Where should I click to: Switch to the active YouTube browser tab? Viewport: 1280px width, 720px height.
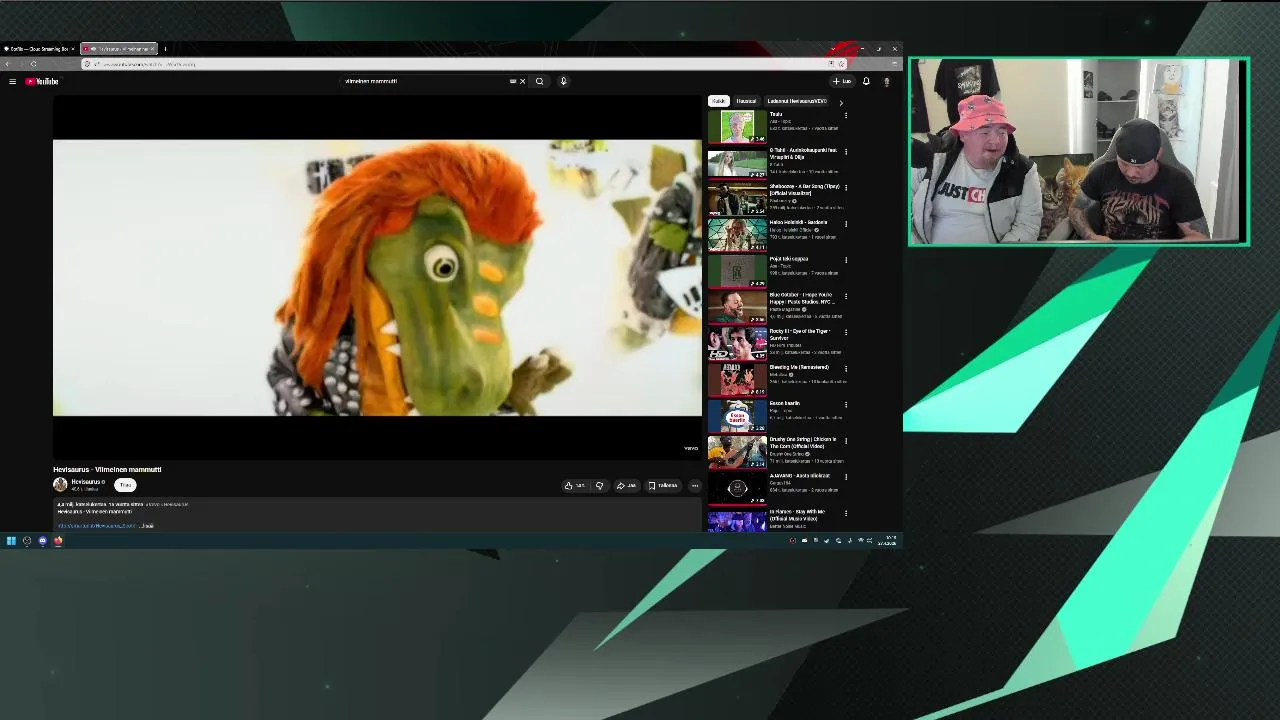(118, 48)
